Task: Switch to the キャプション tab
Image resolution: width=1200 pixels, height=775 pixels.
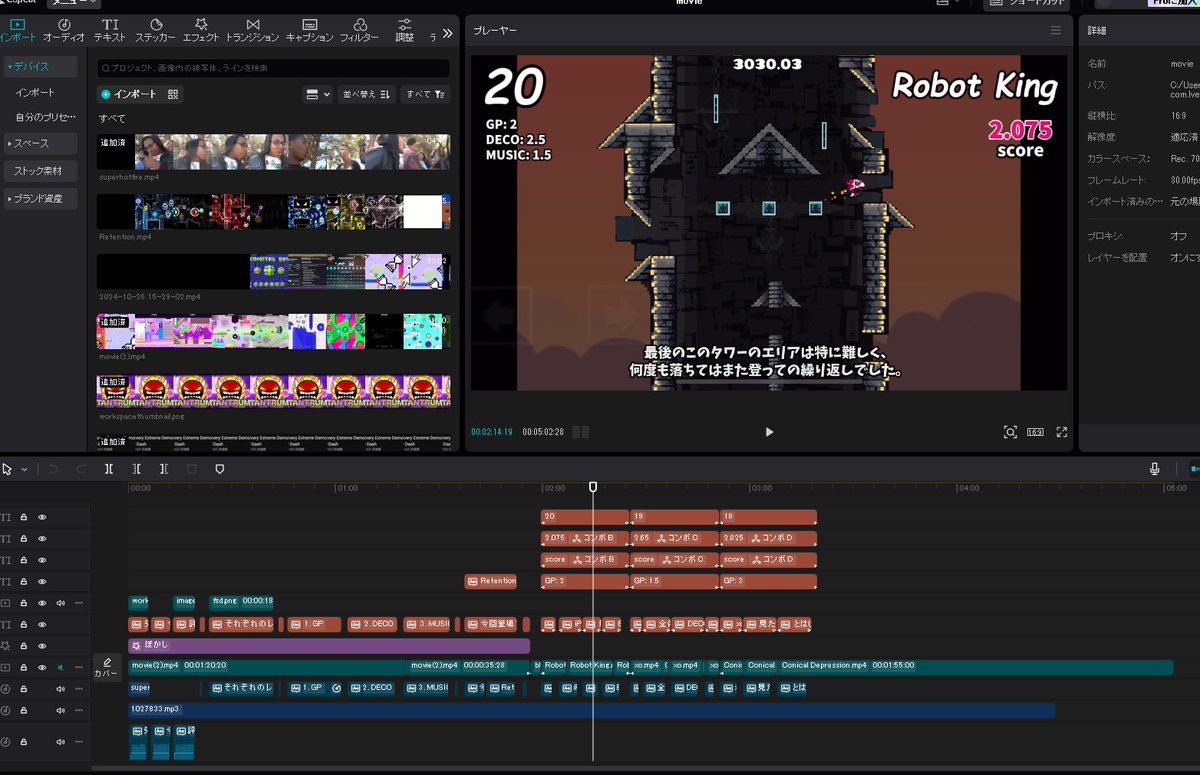Action: (x=310, y=30)
